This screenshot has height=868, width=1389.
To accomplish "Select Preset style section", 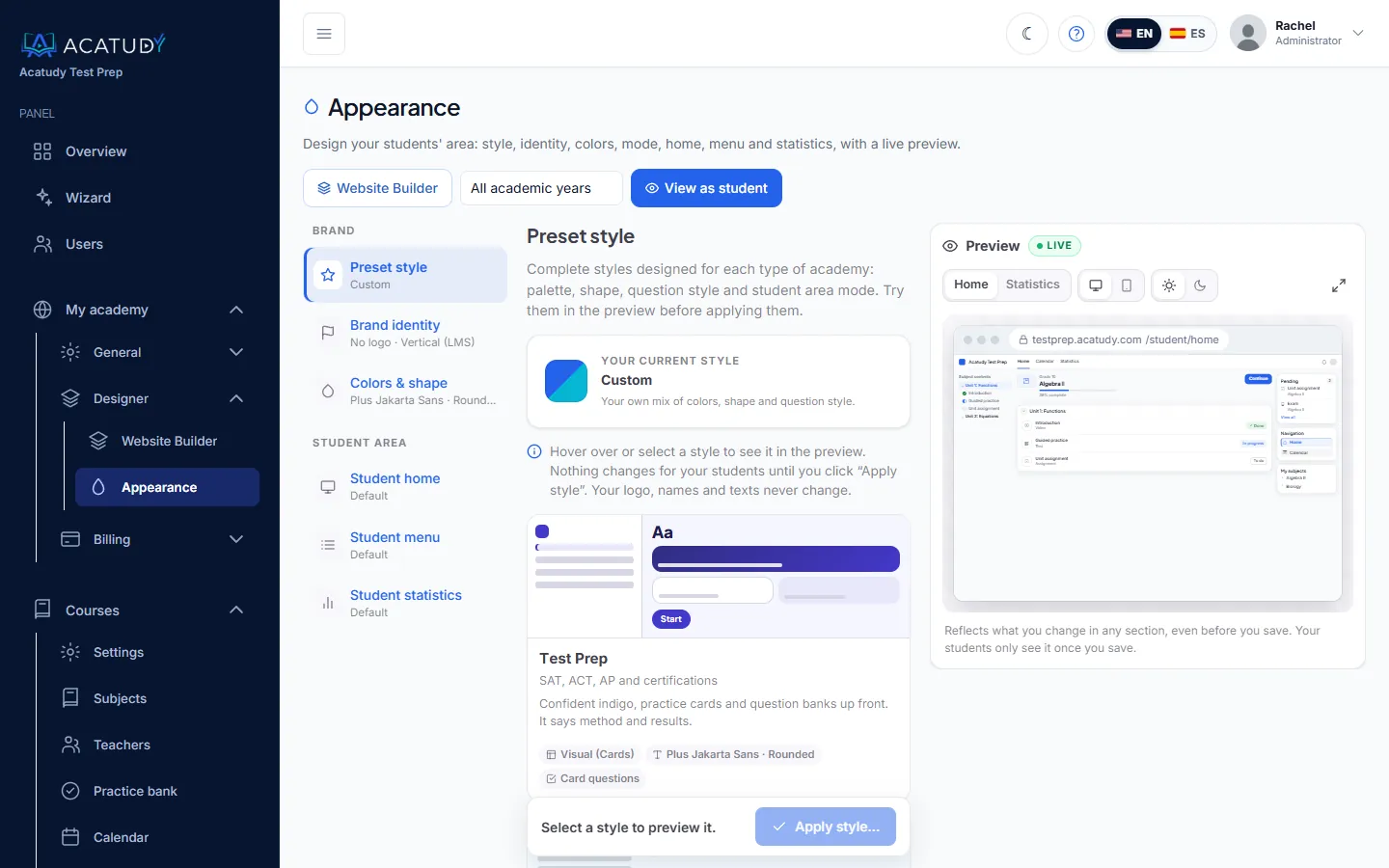I will (405, 275).
